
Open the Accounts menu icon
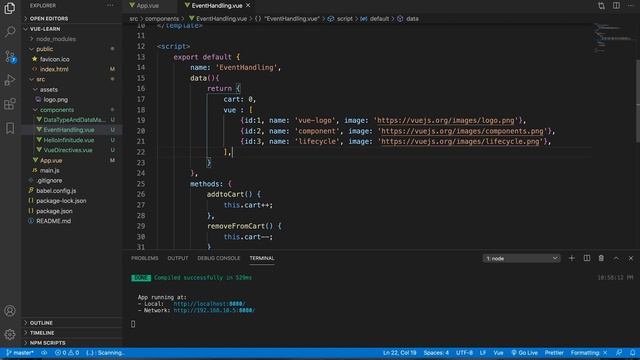pyautogui.click(x=10, y=311)
